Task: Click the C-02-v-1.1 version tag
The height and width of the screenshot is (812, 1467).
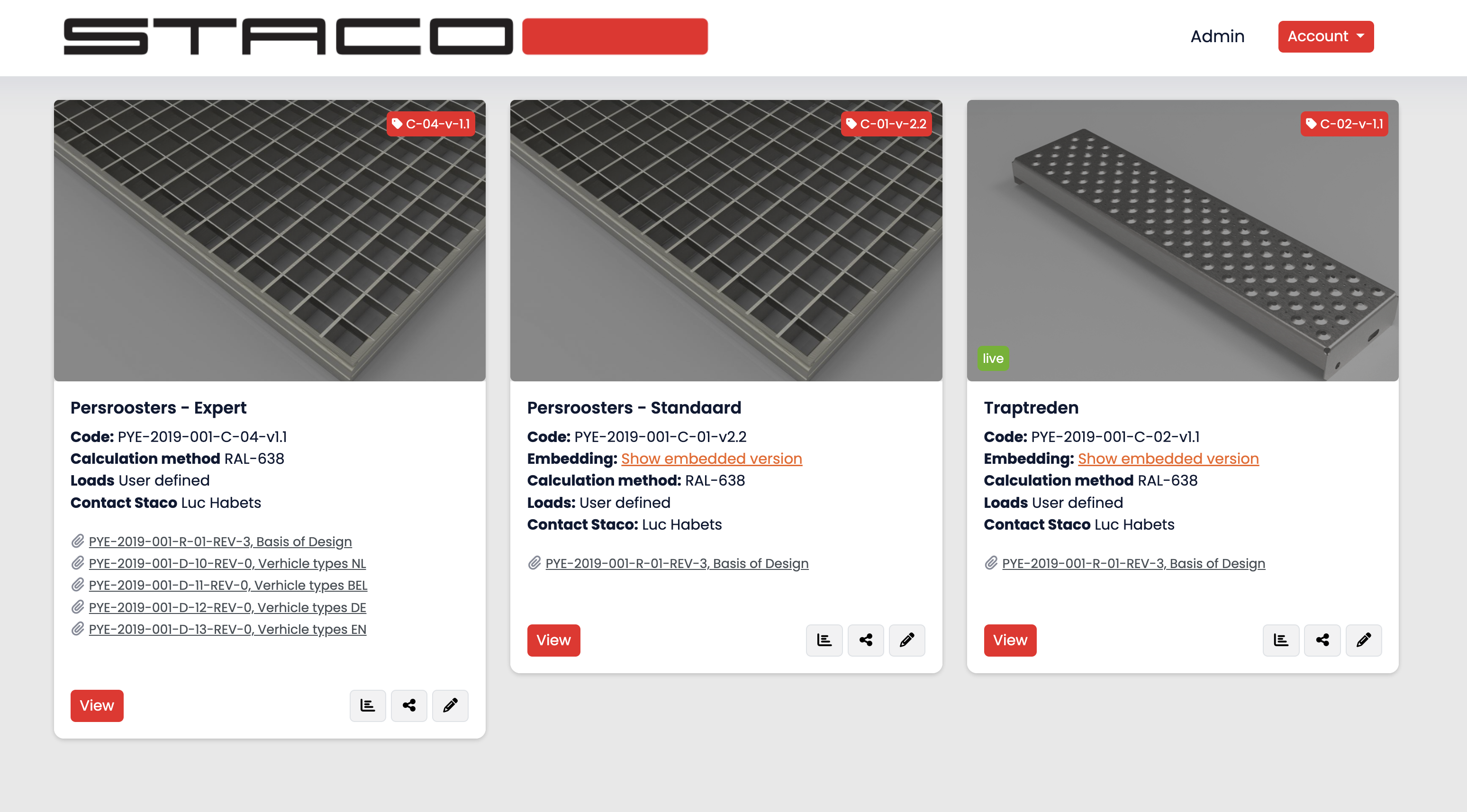Action: (1344, 124)
